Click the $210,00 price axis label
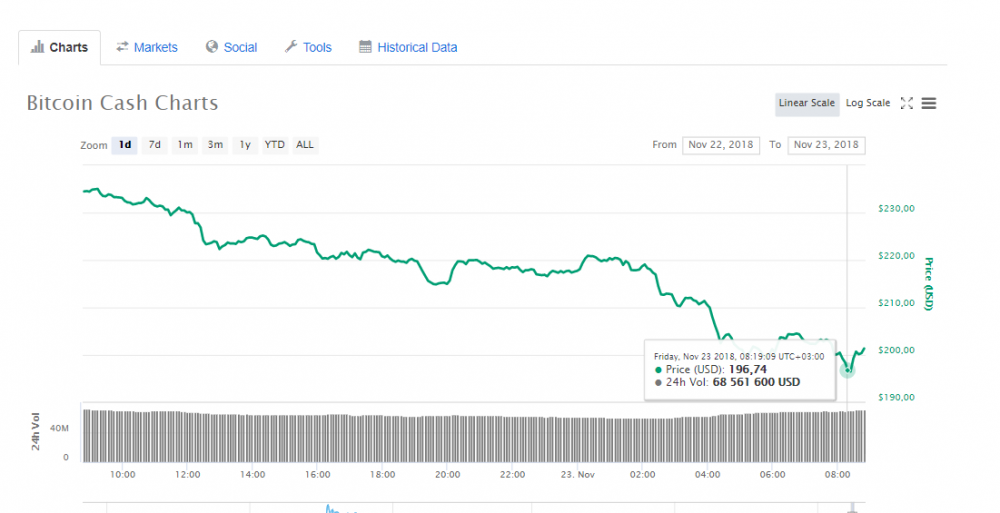The image size is (1000, 513). 896,303
